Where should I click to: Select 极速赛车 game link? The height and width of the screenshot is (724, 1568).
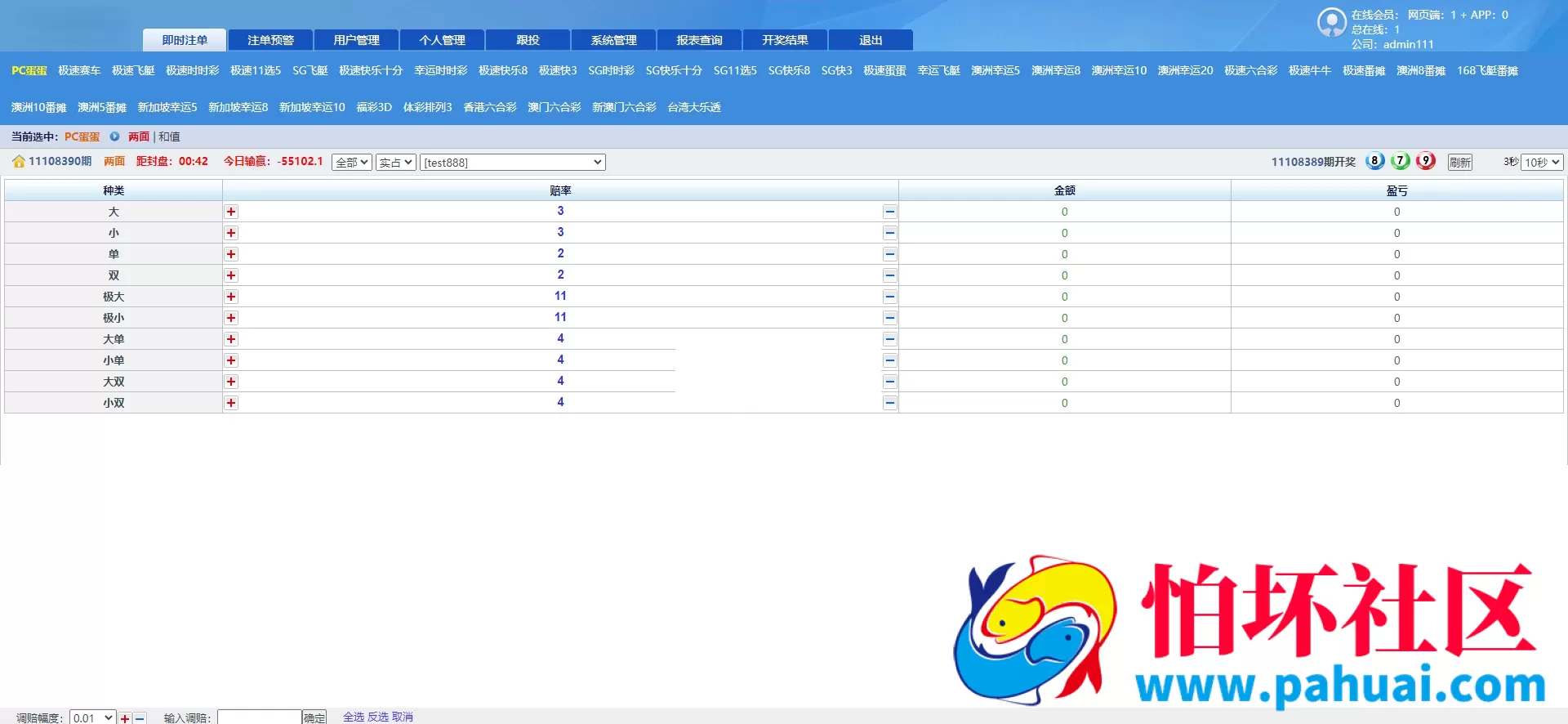point(79,70)
